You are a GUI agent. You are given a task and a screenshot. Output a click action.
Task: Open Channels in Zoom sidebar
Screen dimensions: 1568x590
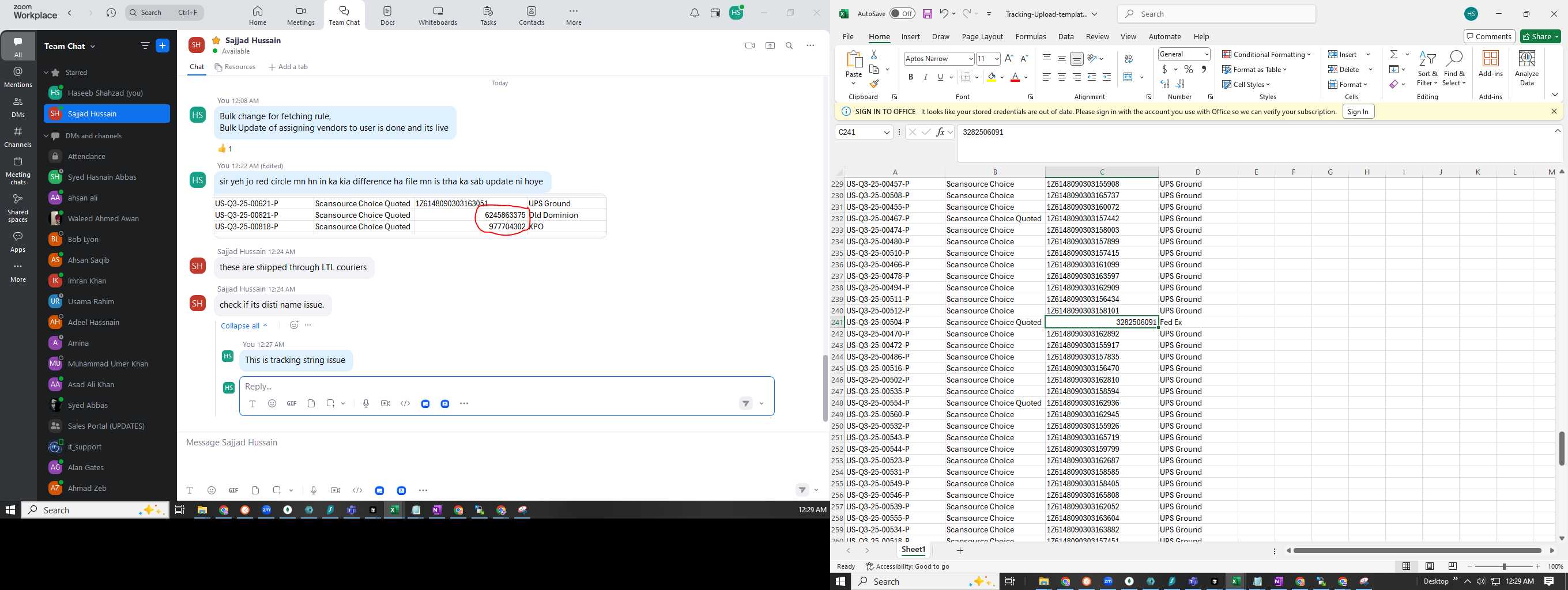click(18, 138)
